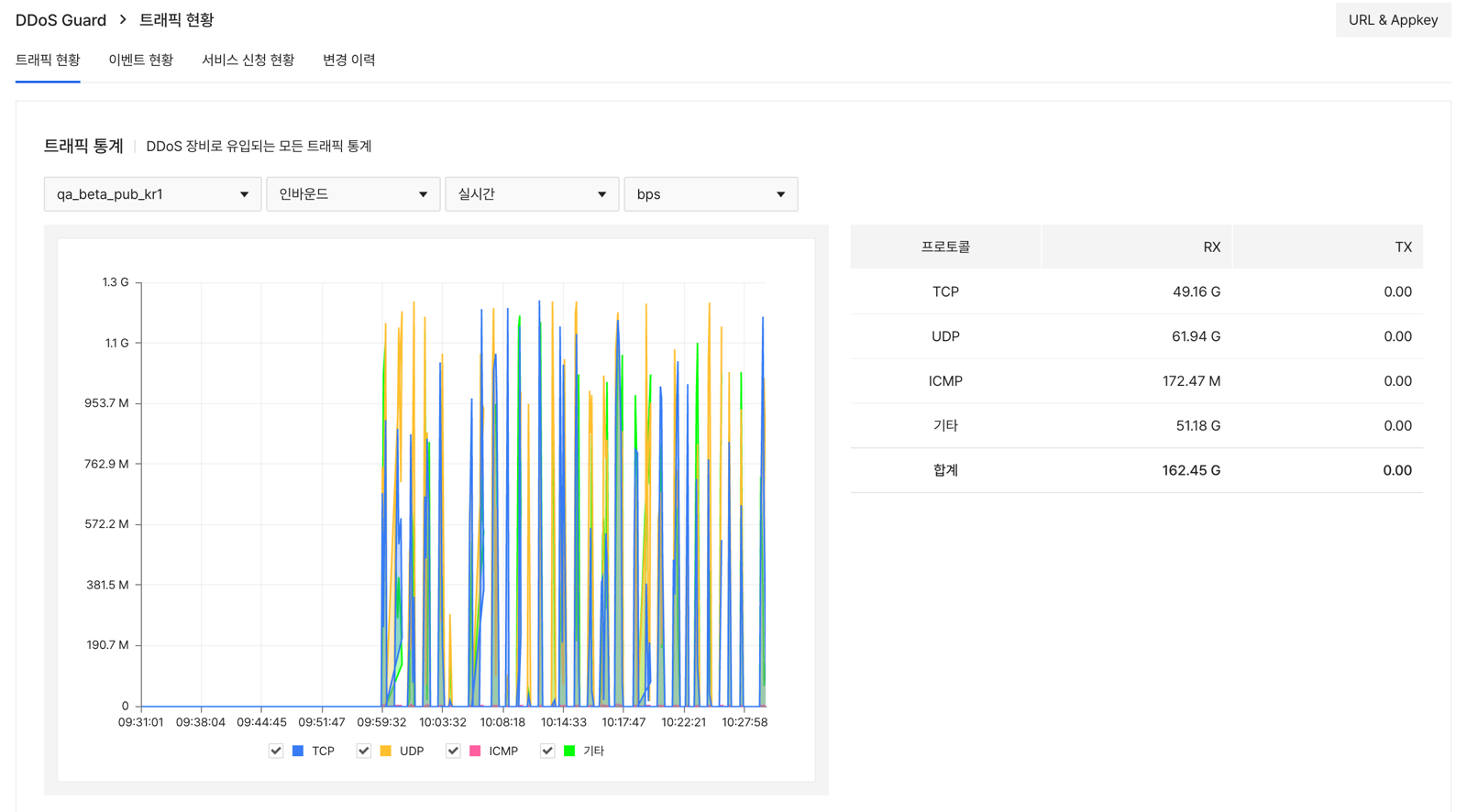Click the 172.47 M RX value
Image resolution: width=1467 pixels, height=812 pixels.
pyautogui.click(x=1192, y=381)
